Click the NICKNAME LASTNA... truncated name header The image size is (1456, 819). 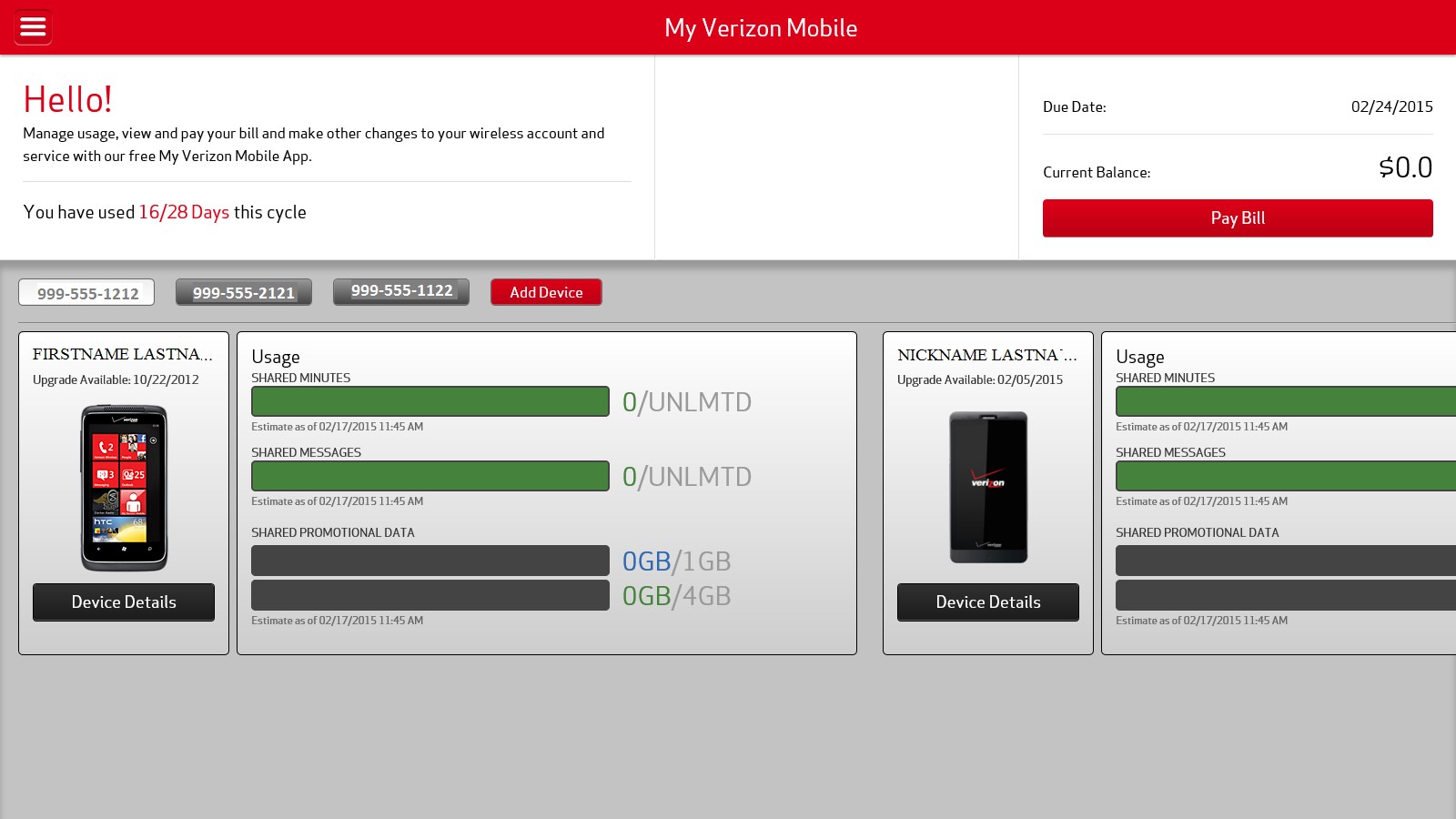point(988,355)
